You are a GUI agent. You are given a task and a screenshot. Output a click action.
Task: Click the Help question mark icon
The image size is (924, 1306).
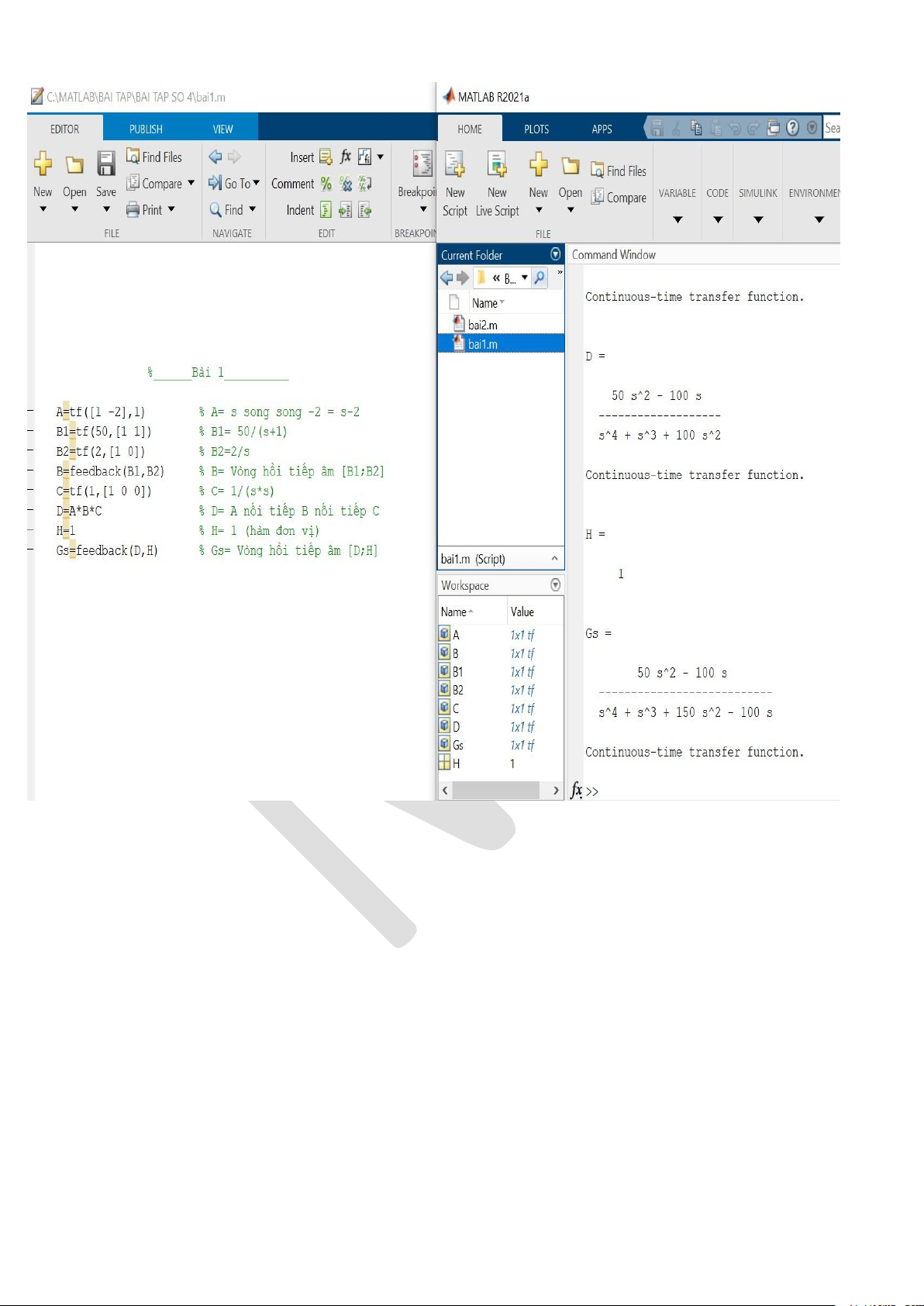(x=792, y=128)
